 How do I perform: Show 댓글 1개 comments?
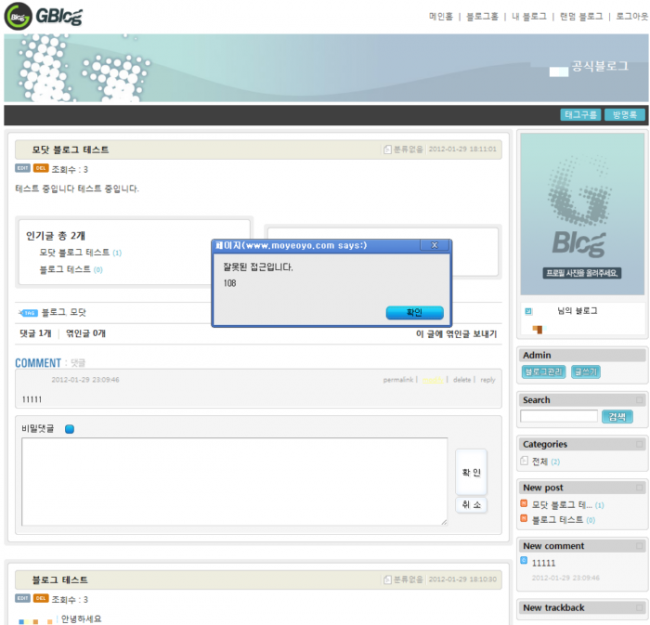pyautogui.click(x=36, y=334)
